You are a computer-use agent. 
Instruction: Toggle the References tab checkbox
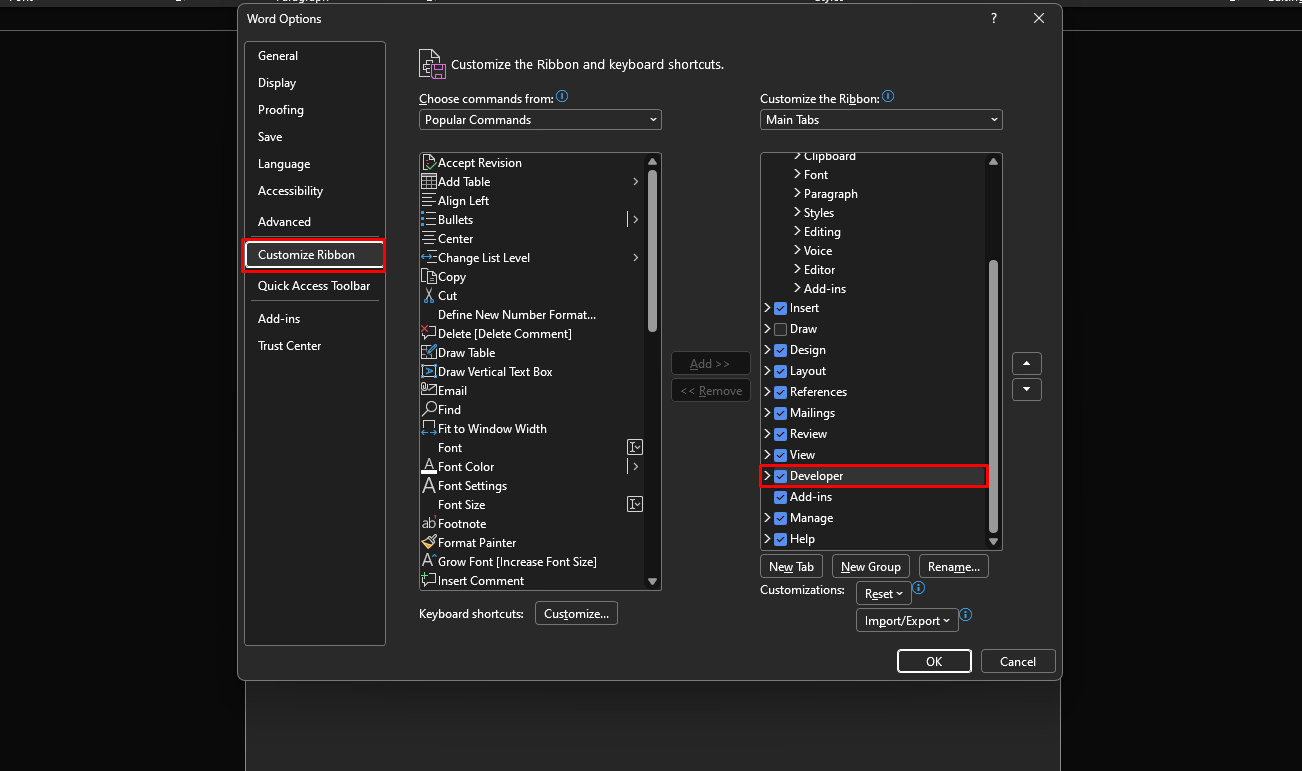(x=781, y=392)
